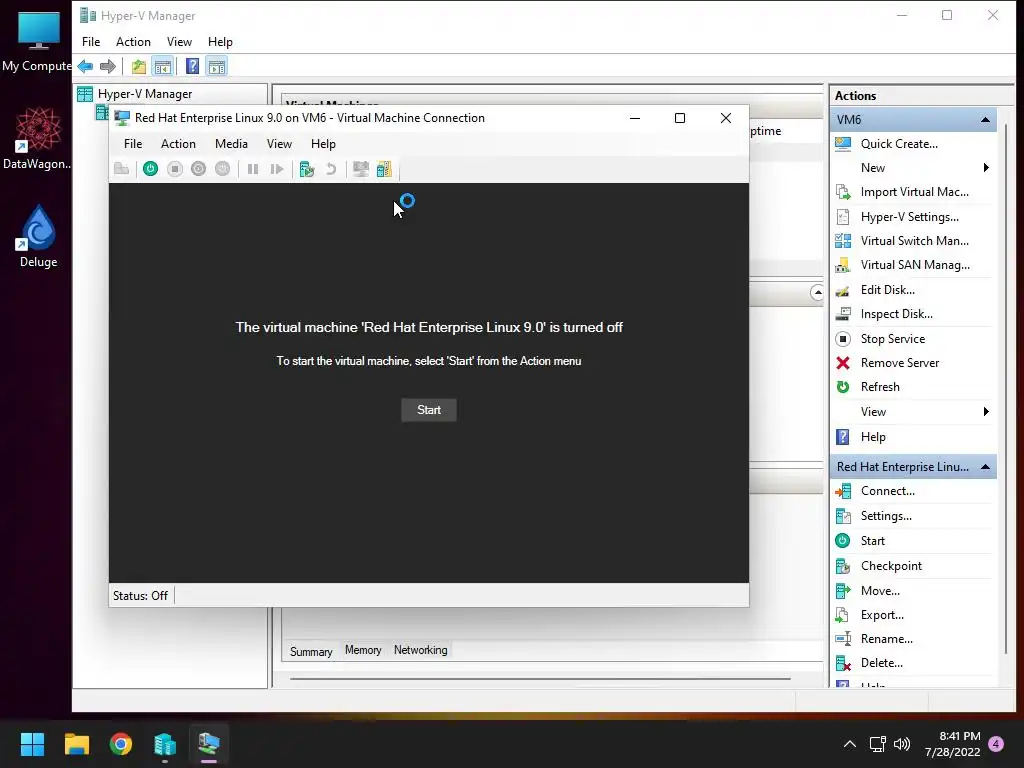Screen dimensions: 1024x768
Task: Open Action menu in Hyper-V Manager window
Action: [x=133, y=42]
